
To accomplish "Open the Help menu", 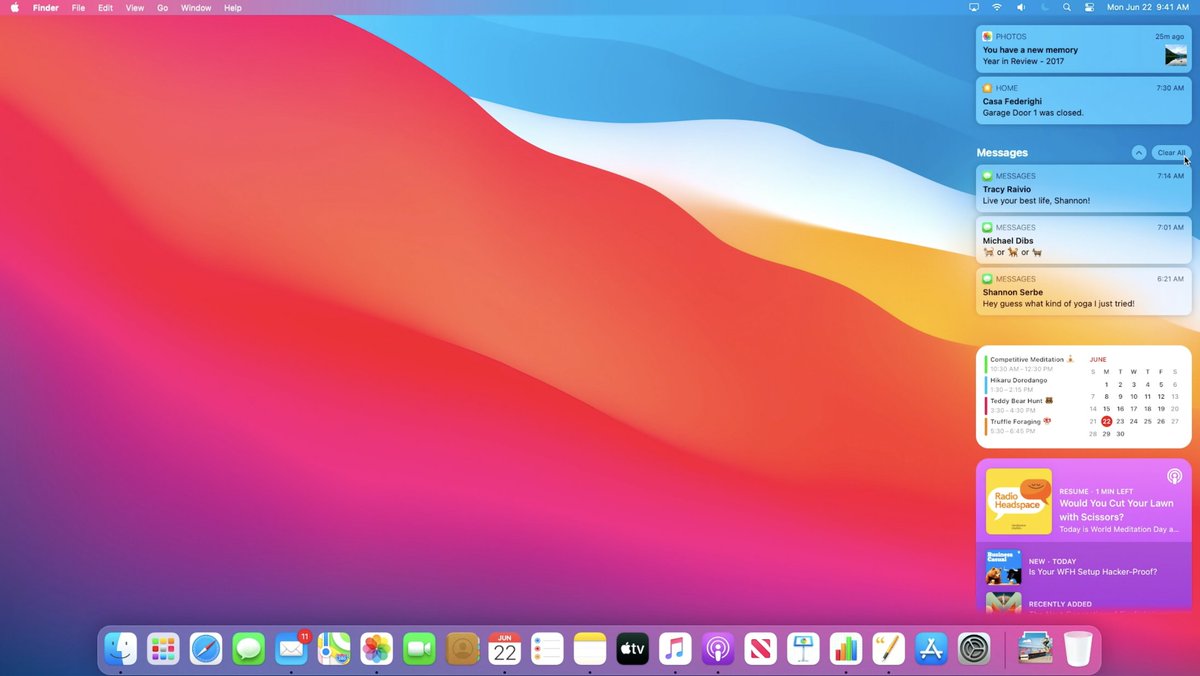I will [x=232, y=7].
